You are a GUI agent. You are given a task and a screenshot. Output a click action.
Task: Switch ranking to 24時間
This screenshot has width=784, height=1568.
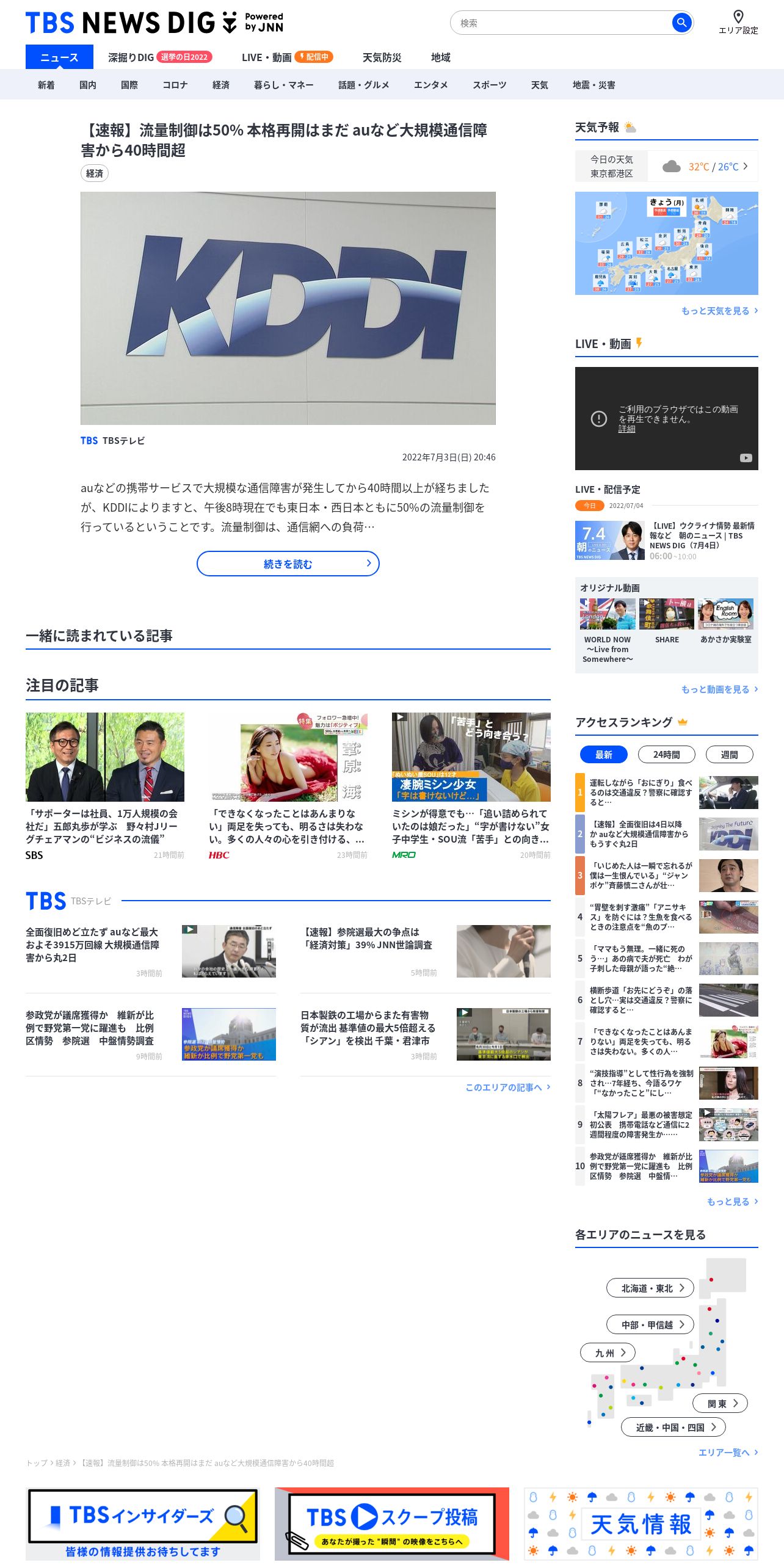666,755
